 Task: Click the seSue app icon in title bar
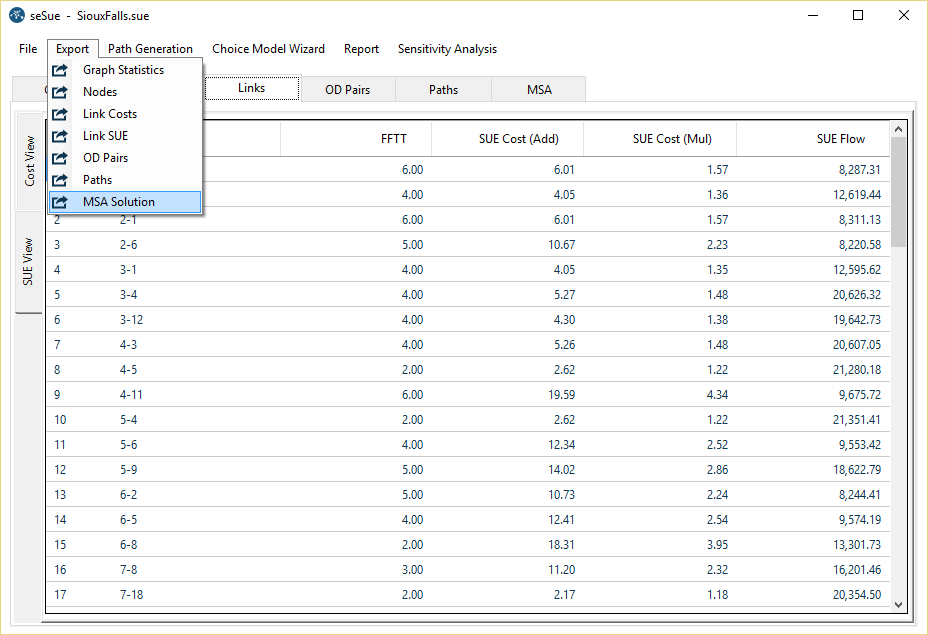pyautogui.click(x=16, y=16)
